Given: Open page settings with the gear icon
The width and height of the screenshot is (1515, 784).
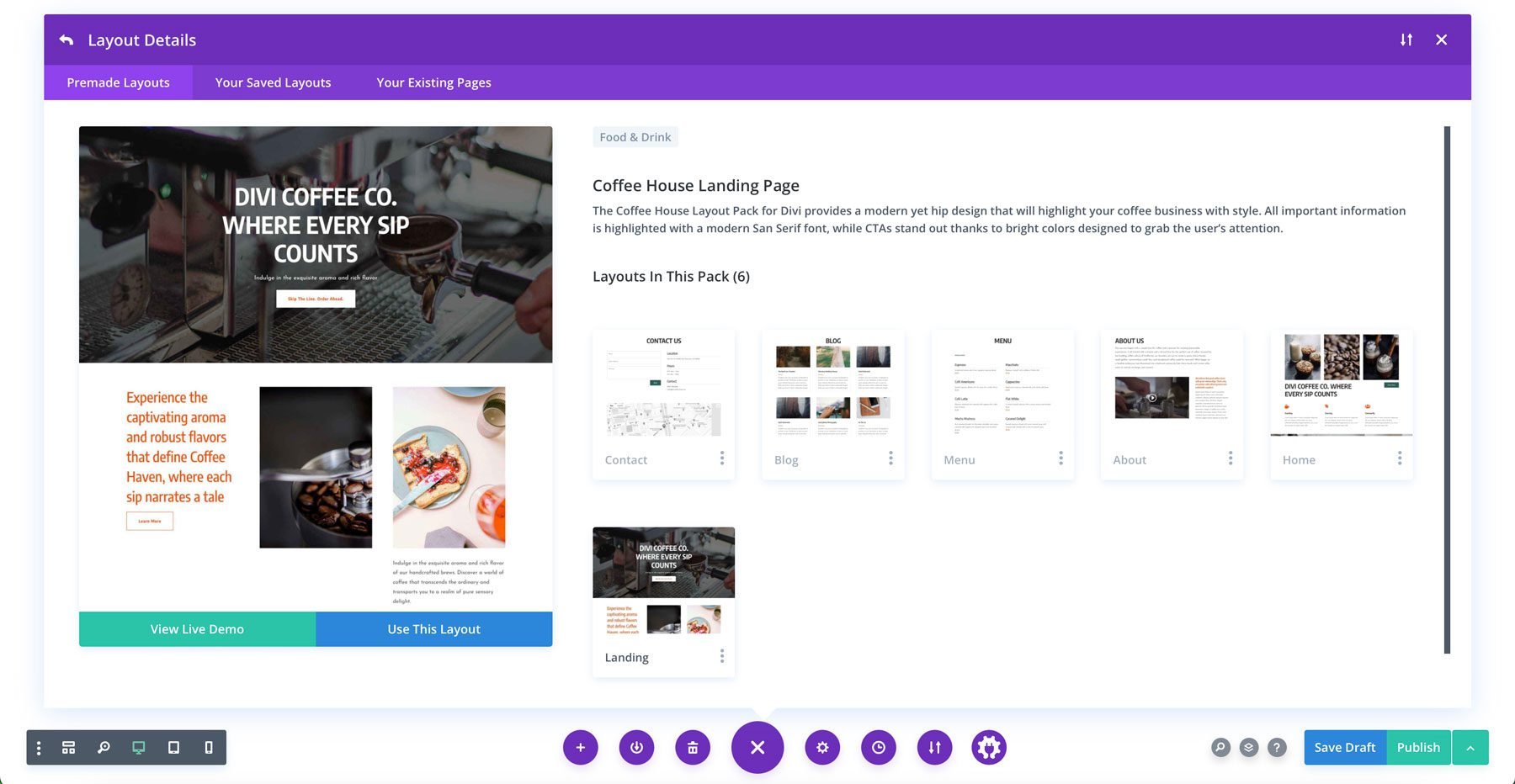Looking at the screenshot, I should 822,747.
